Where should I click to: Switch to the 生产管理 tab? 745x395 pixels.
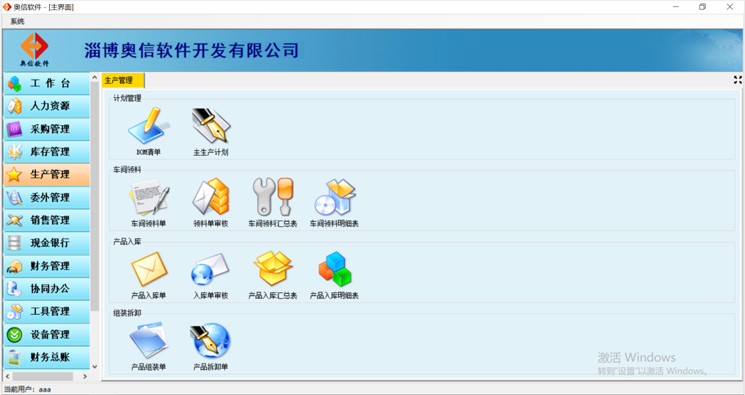(123, 81)
